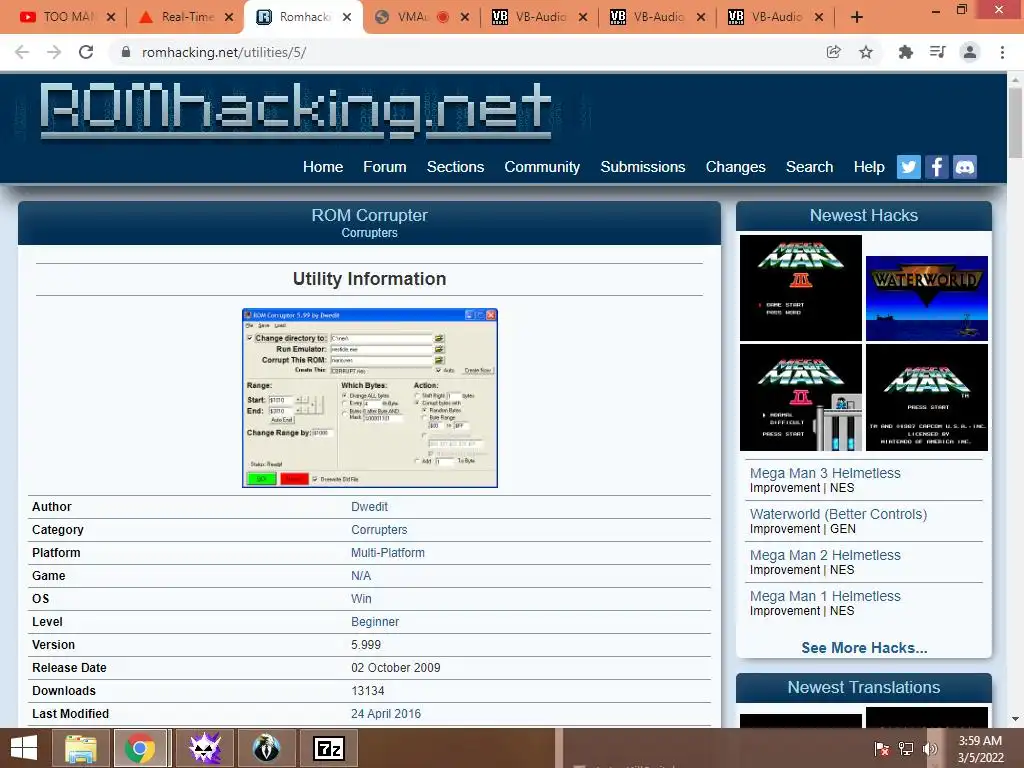Open the Multi-Platform platform link
Screen dimensions: 1024x768
coord(387,552)
